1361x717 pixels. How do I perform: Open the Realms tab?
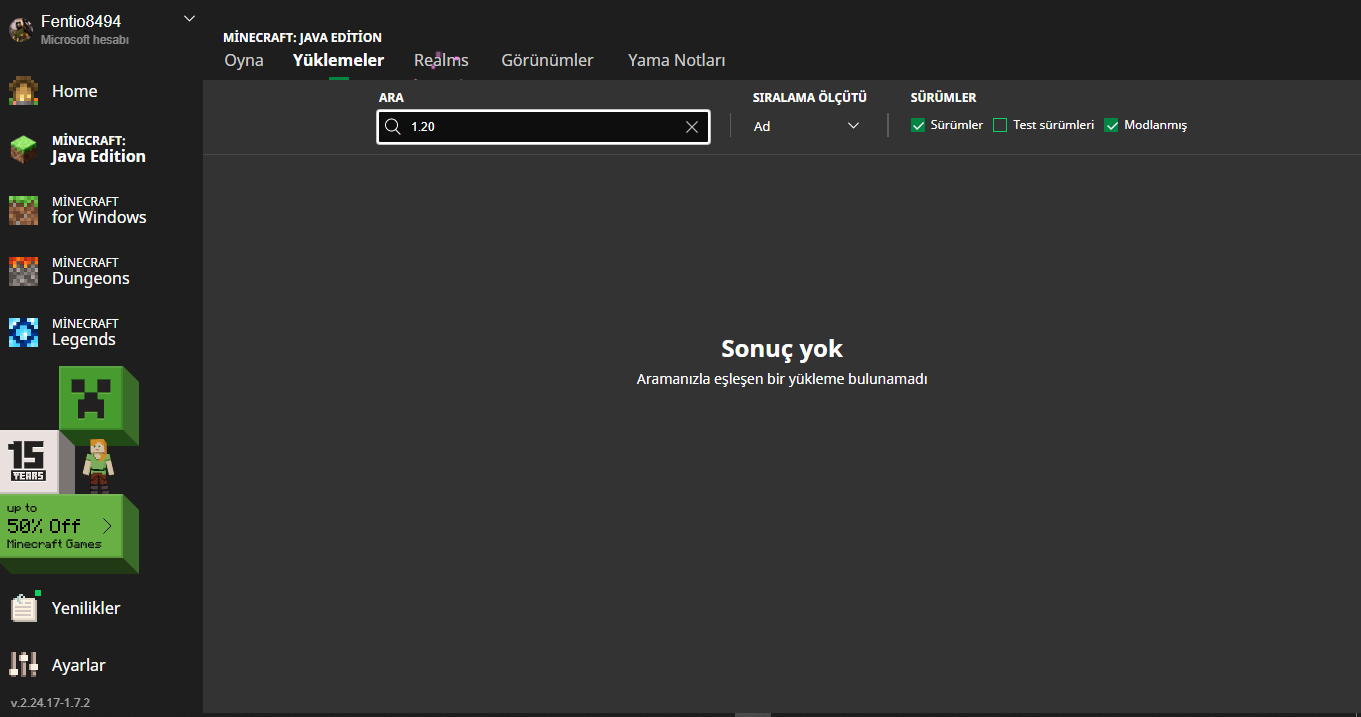[x=441, y=60]
